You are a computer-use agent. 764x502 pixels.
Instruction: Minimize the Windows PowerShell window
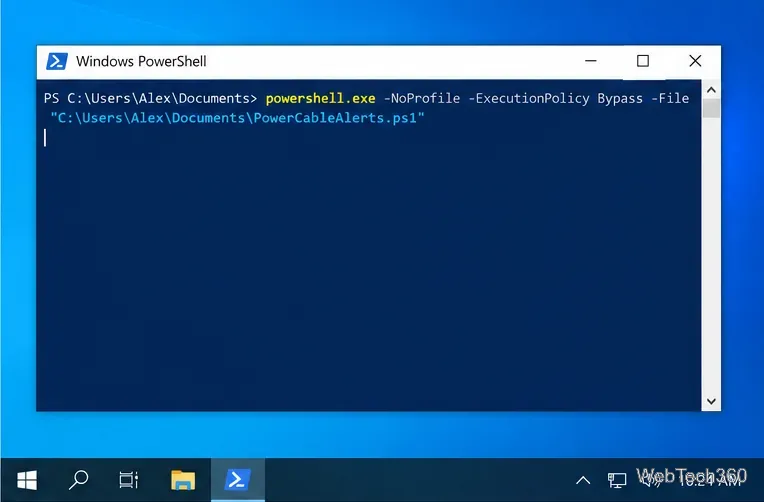(591, 61)
